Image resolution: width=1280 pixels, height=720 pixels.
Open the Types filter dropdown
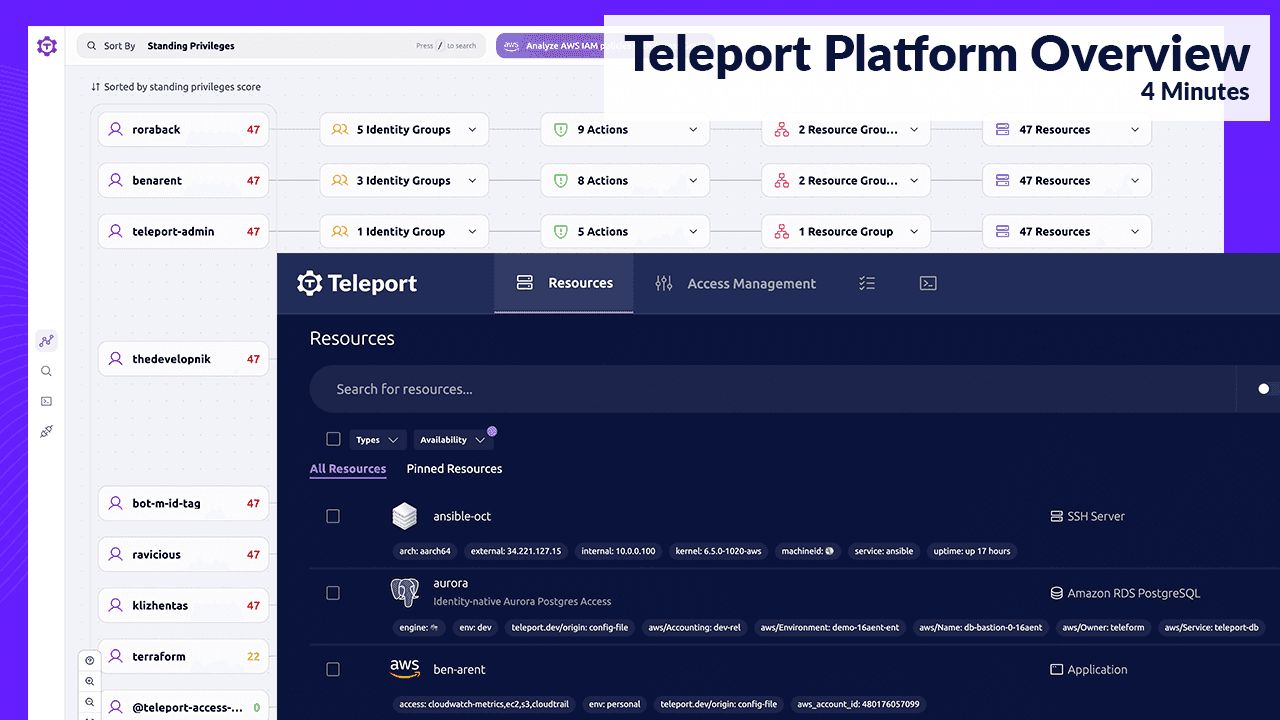377,439
